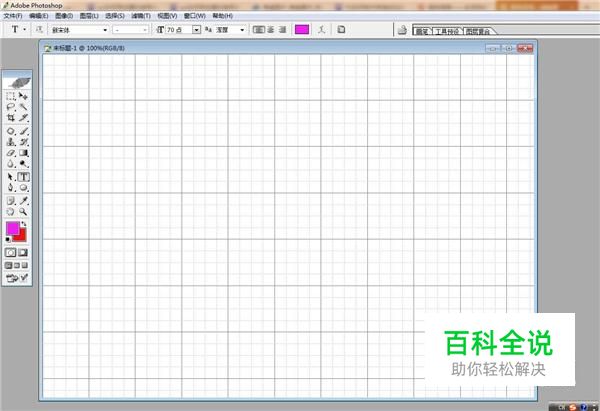Select the Crop tool

11,118
